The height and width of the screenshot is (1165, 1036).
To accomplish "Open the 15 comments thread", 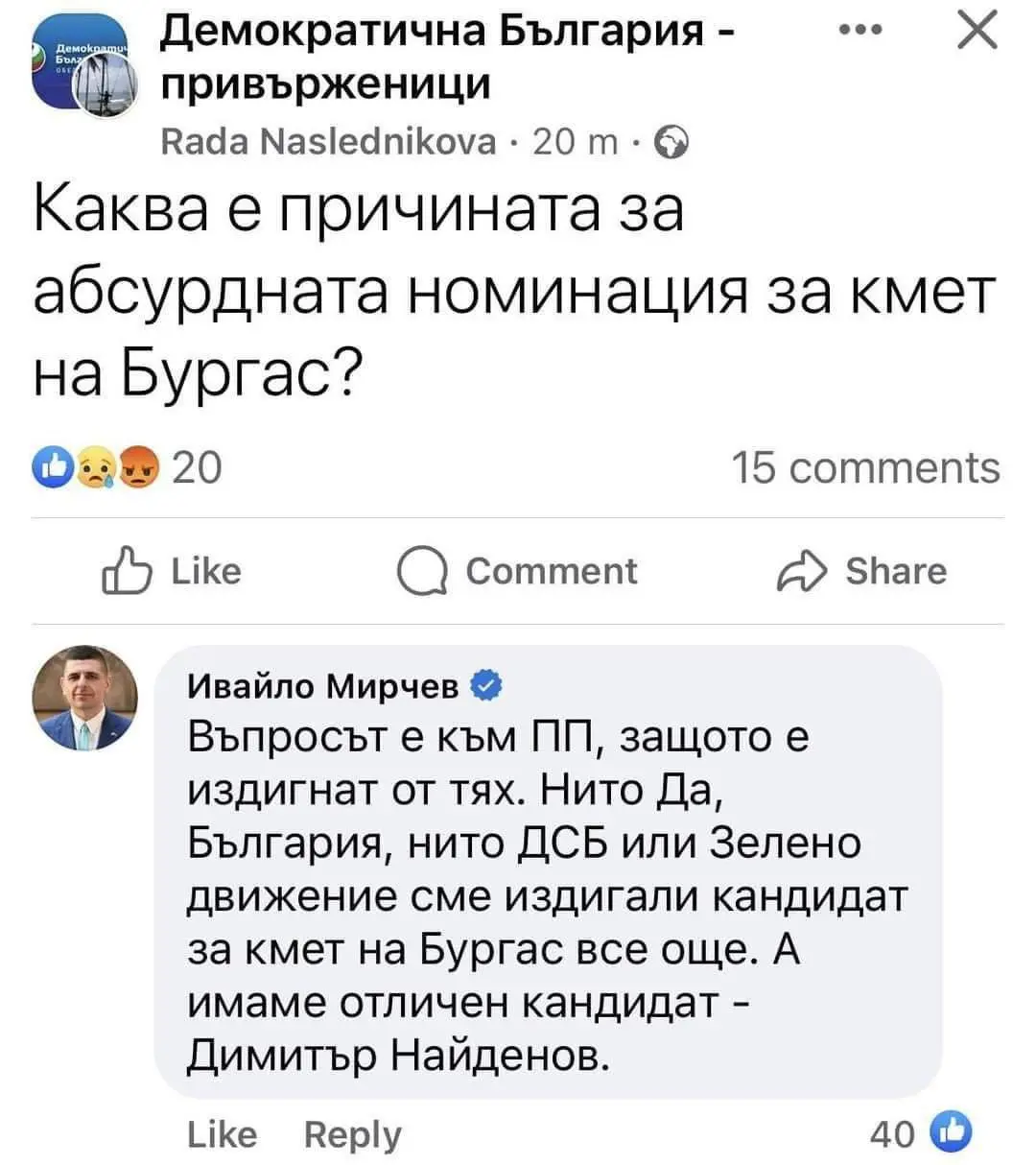I will [x=864, y=467].
